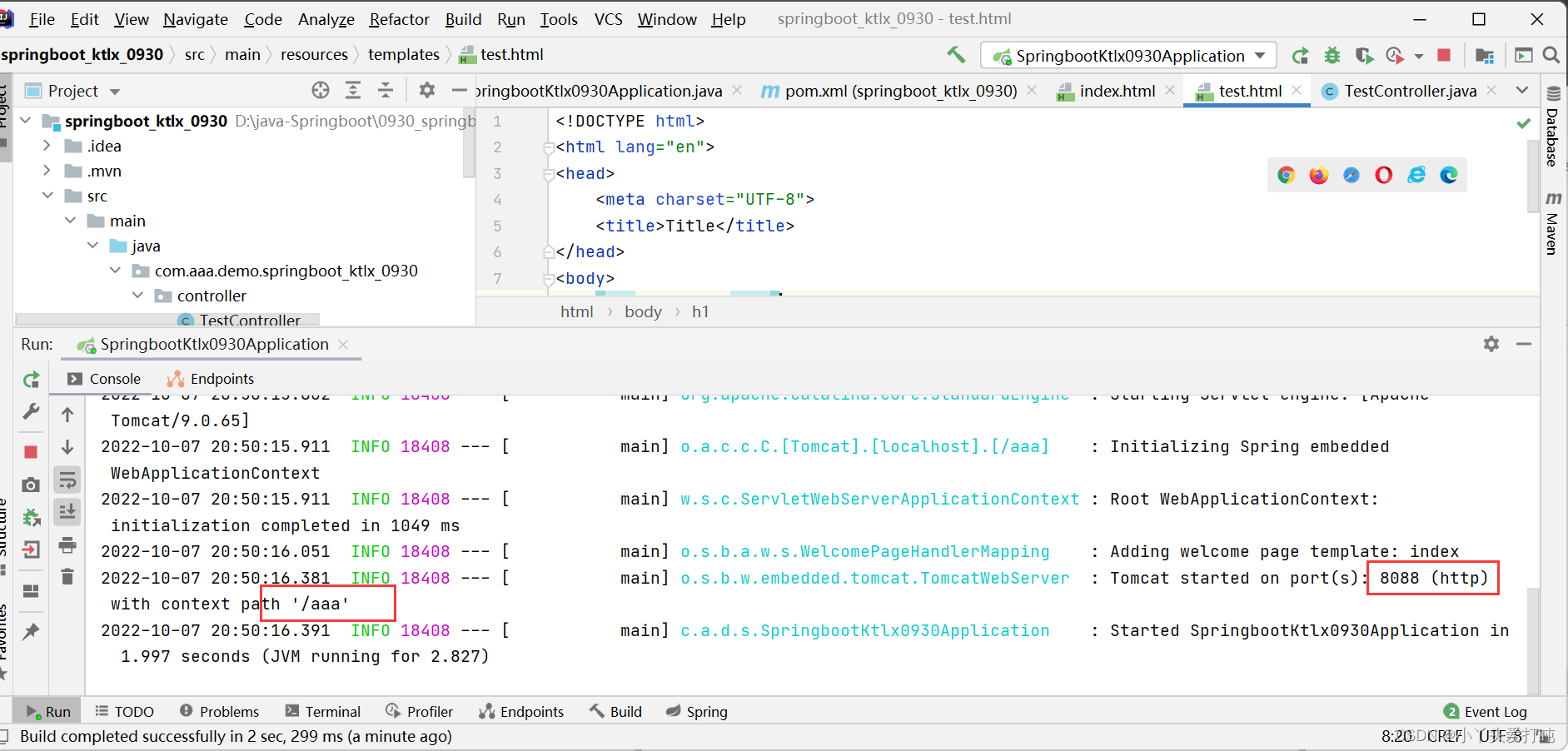Open the Refactor menu
Screen dimensions: 1568x751
[x=399, y=19]
